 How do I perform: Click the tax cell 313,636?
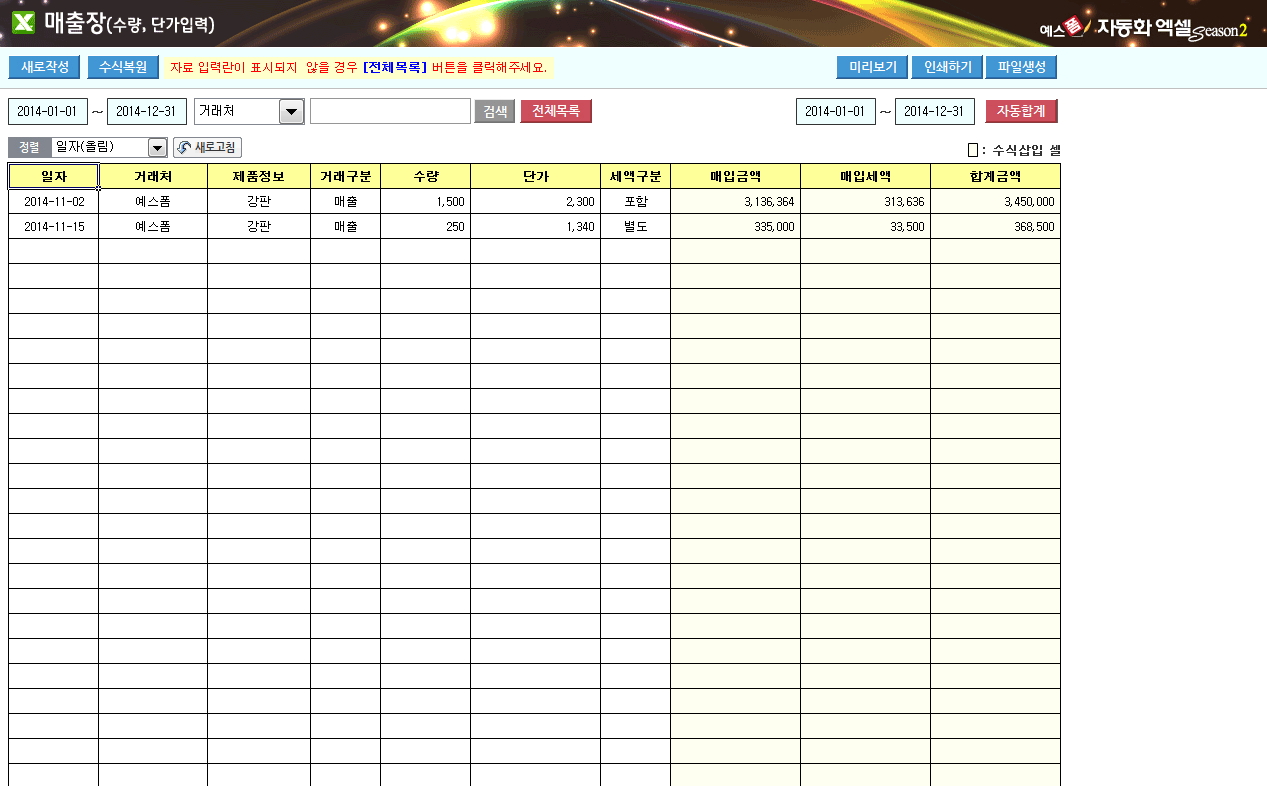click(865, 201)
